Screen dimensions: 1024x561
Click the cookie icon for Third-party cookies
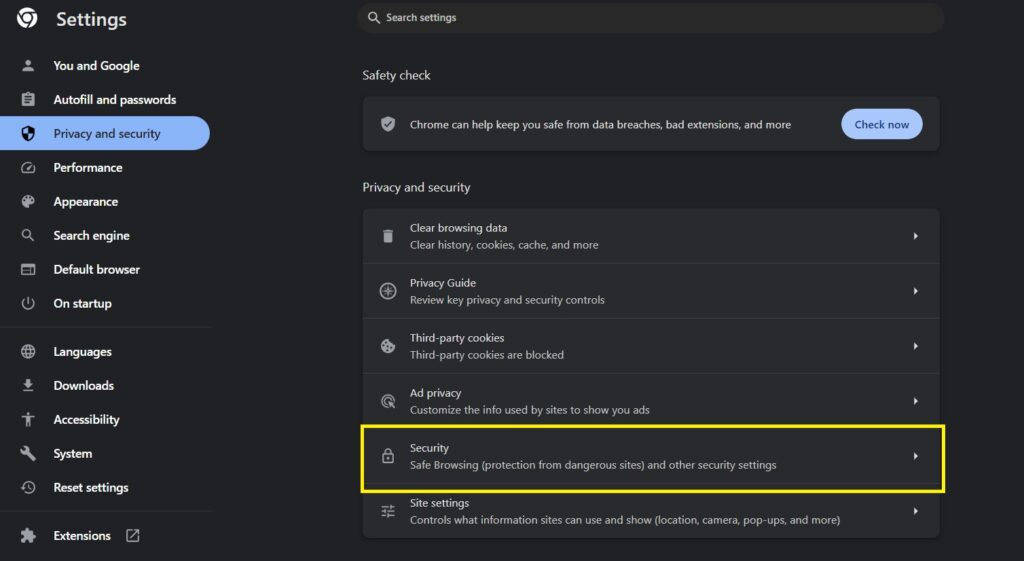pos(388,346)
